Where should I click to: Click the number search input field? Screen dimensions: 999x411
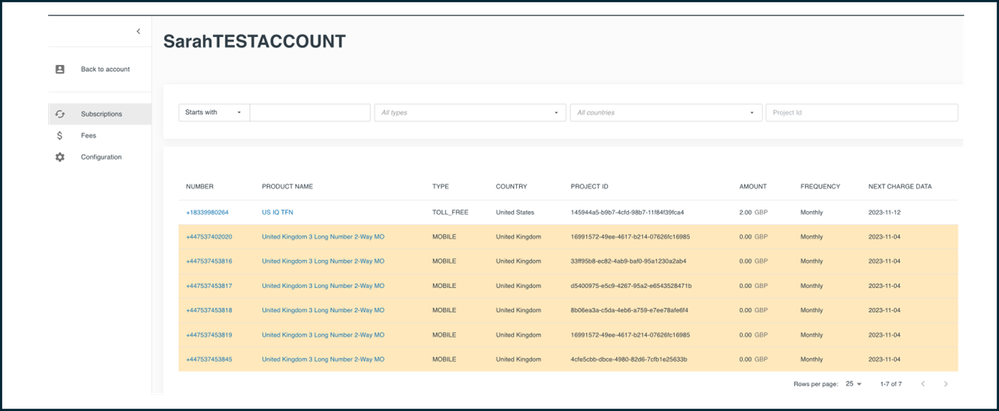click(310, 112)
